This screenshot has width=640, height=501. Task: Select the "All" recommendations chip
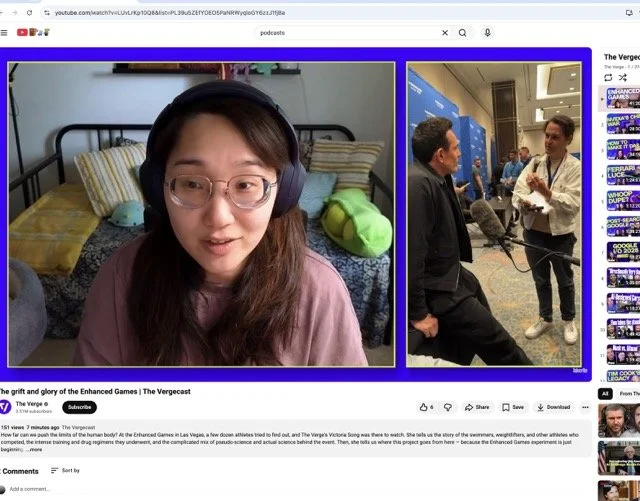(605, 394)
